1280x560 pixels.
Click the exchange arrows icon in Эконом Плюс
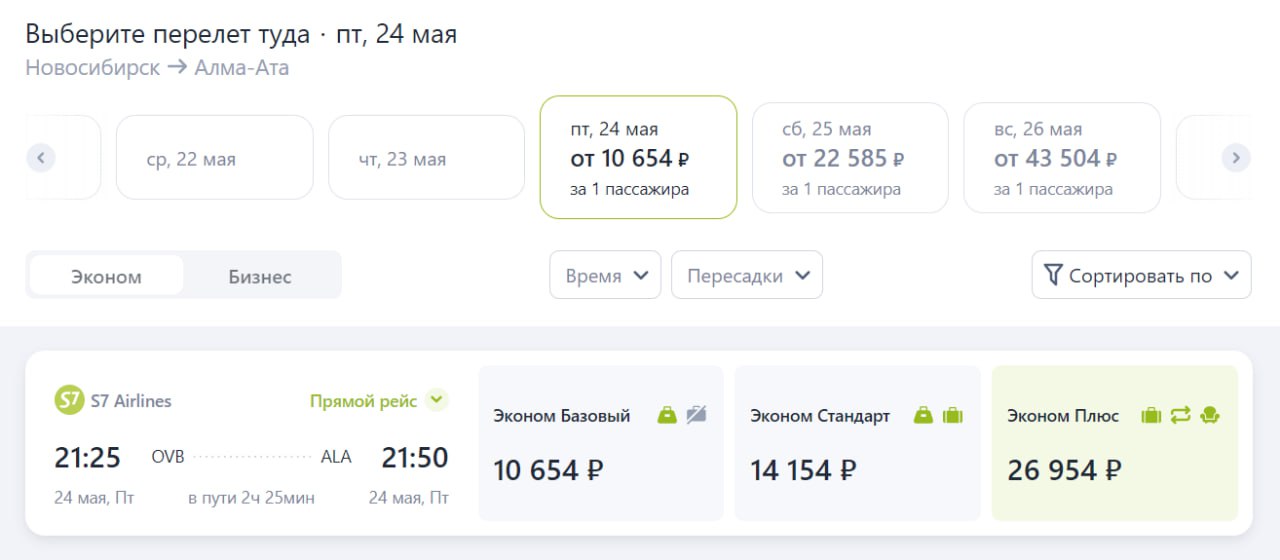1180,415
